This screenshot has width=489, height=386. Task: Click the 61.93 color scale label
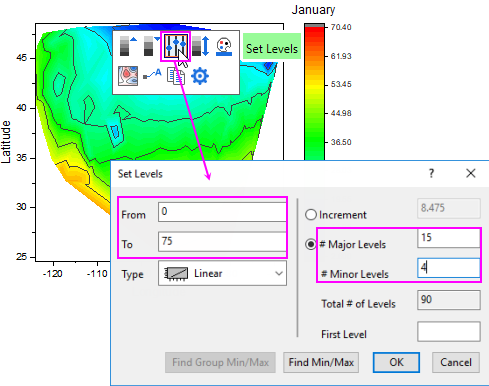[x=341, y=56]
